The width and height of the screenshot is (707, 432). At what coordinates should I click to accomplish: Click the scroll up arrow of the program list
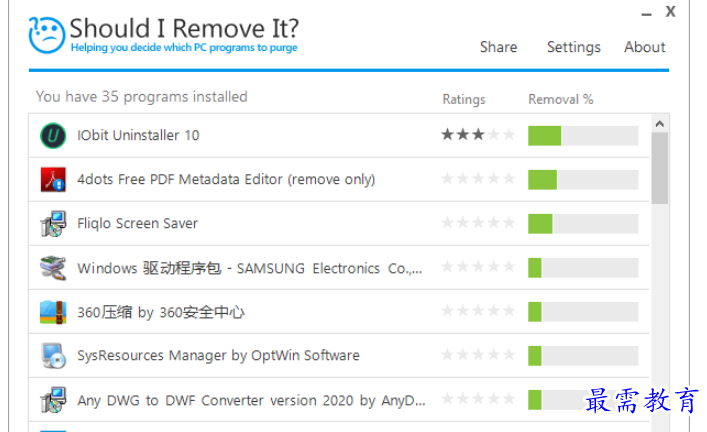[660, 124]
